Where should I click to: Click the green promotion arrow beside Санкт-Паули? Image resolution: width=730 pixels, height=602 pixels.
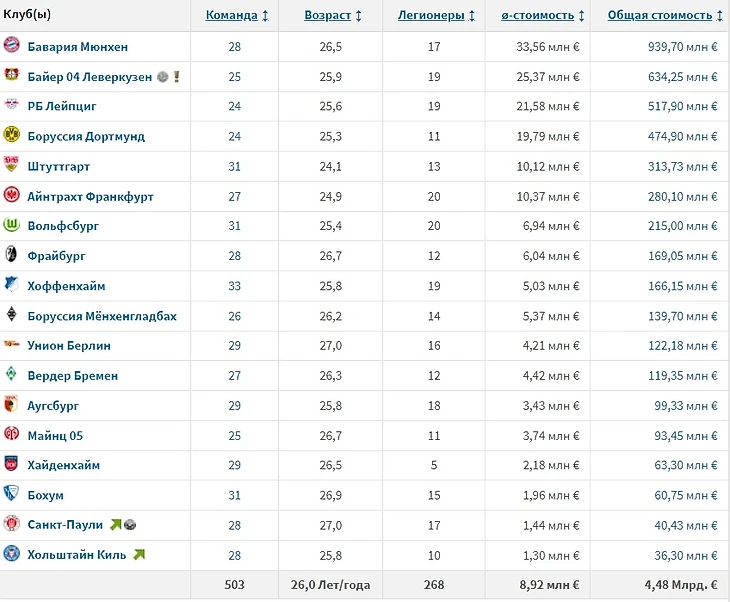pyautogui.click(x=115, y=525)
